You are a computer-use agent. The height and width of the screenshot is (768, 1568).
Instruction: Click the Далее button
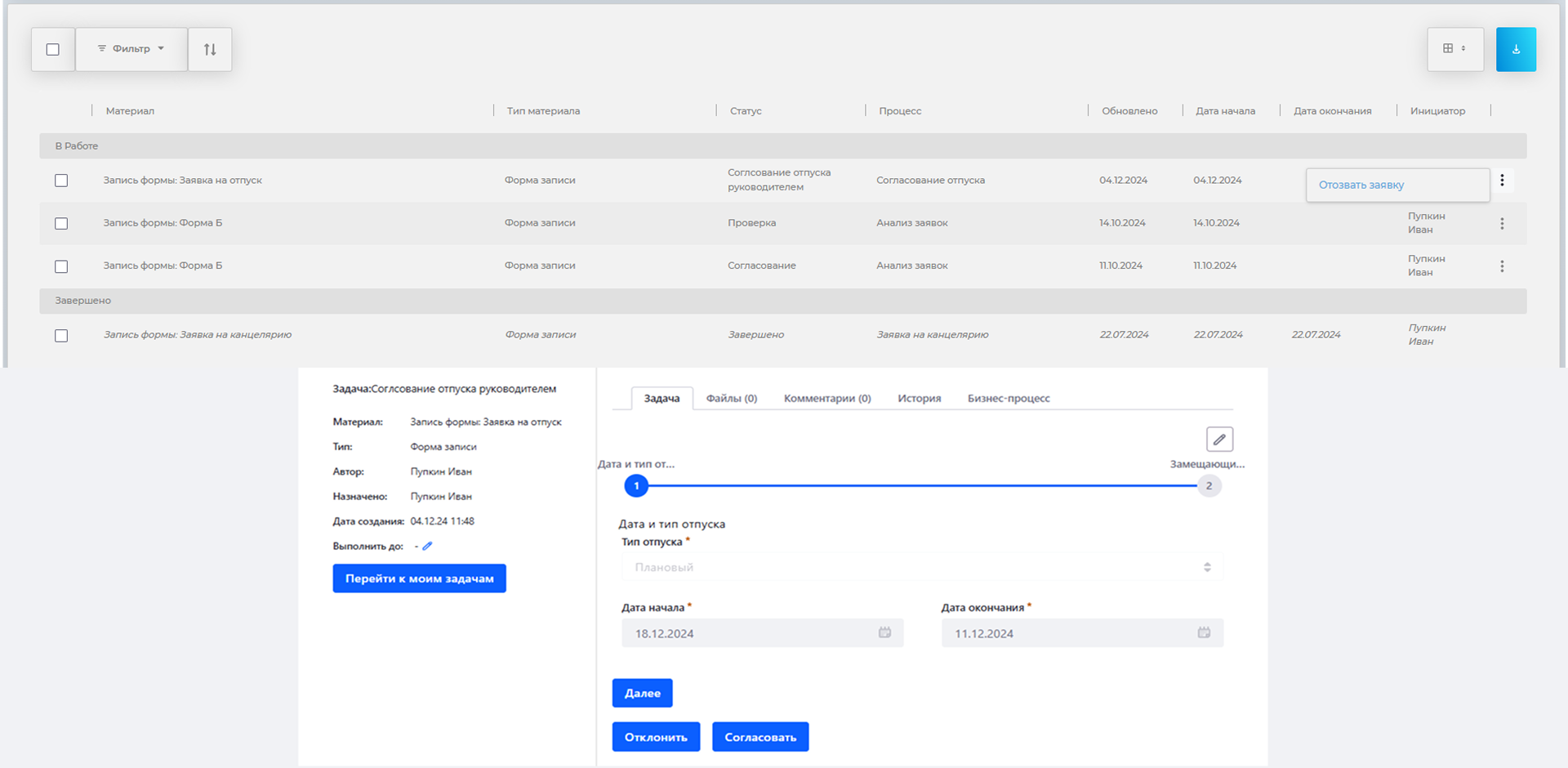pyautogui.click(x=643, y=693)
